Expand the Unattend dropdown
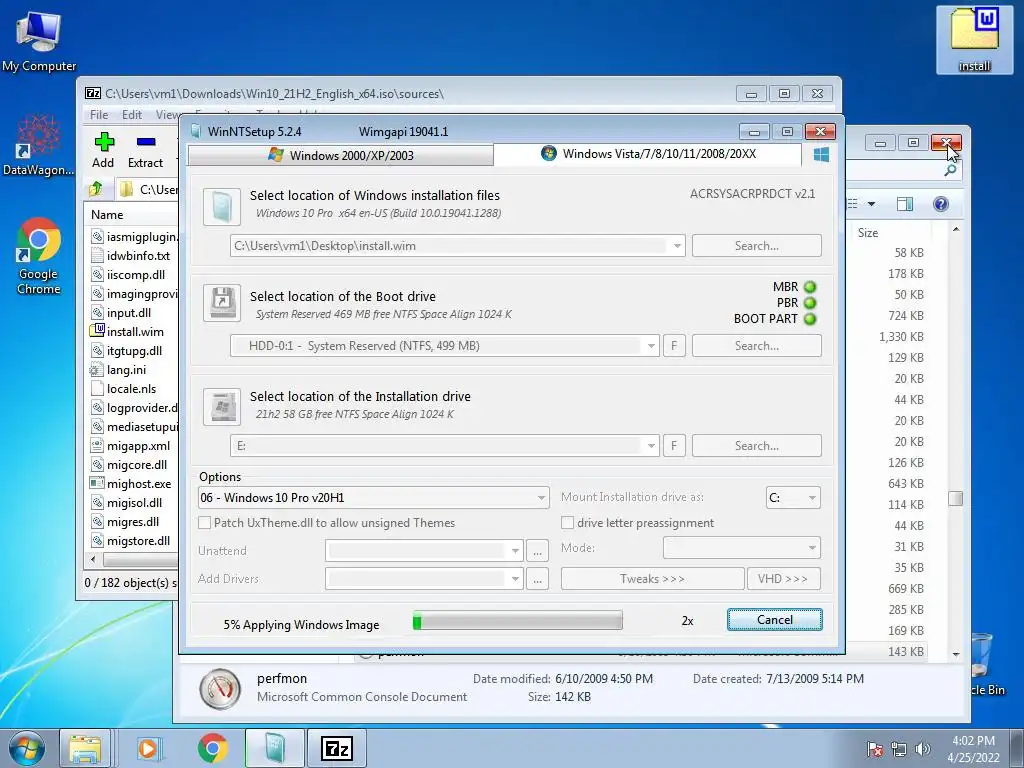Viewport: 1024px width, 768px height. 515,551
